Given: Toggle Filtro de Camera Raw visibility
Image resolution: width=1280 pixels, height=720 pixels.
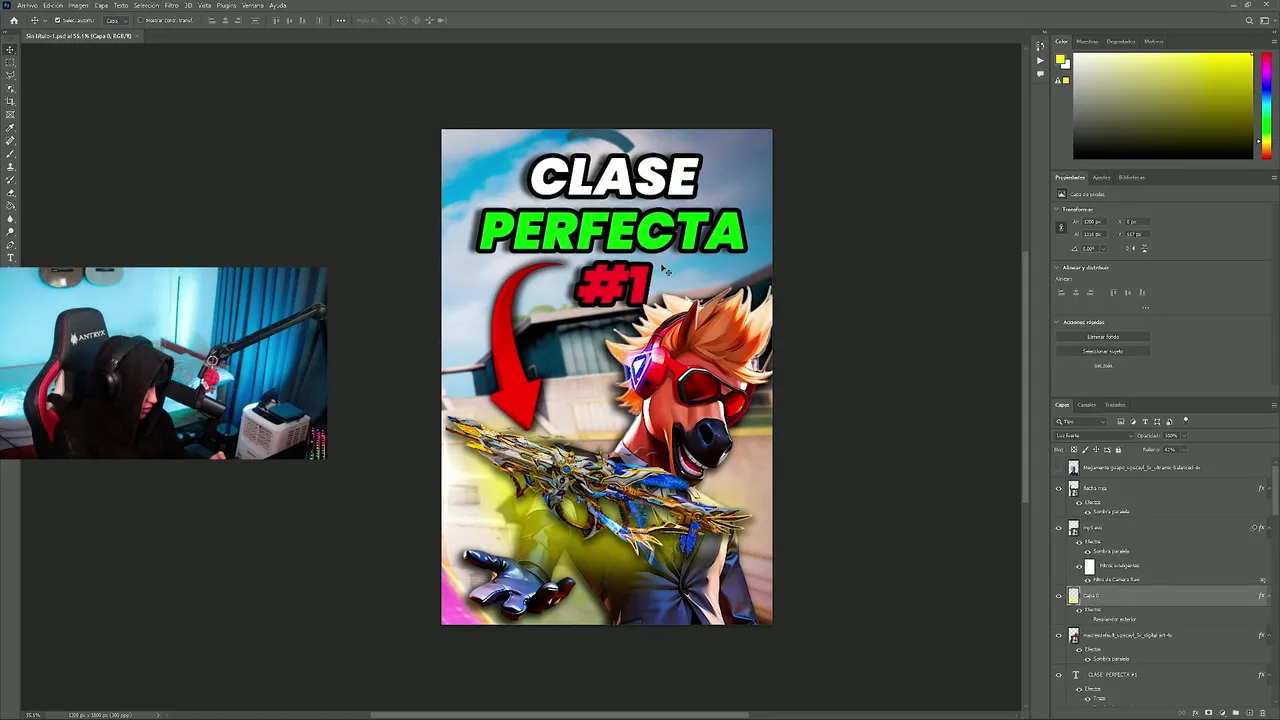Looking at the screenshot, I should pos(1087,580).
